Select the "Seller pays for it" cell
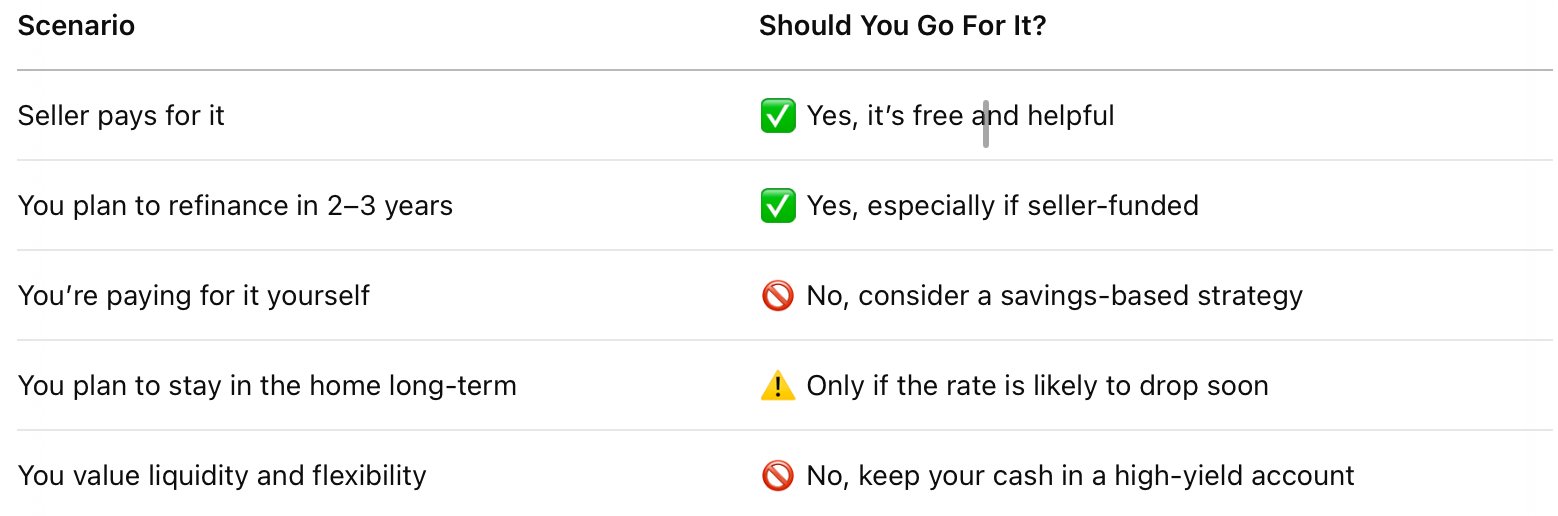The image size is (1558, 516). click(x=121, y=116)
